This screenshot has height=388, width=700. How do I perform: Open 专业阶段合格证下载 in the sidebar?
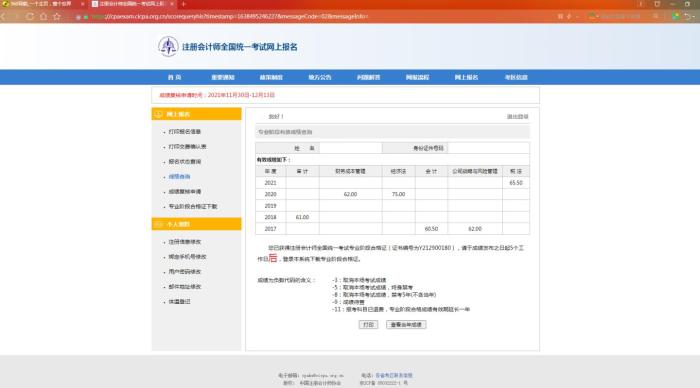pos(193,207)
